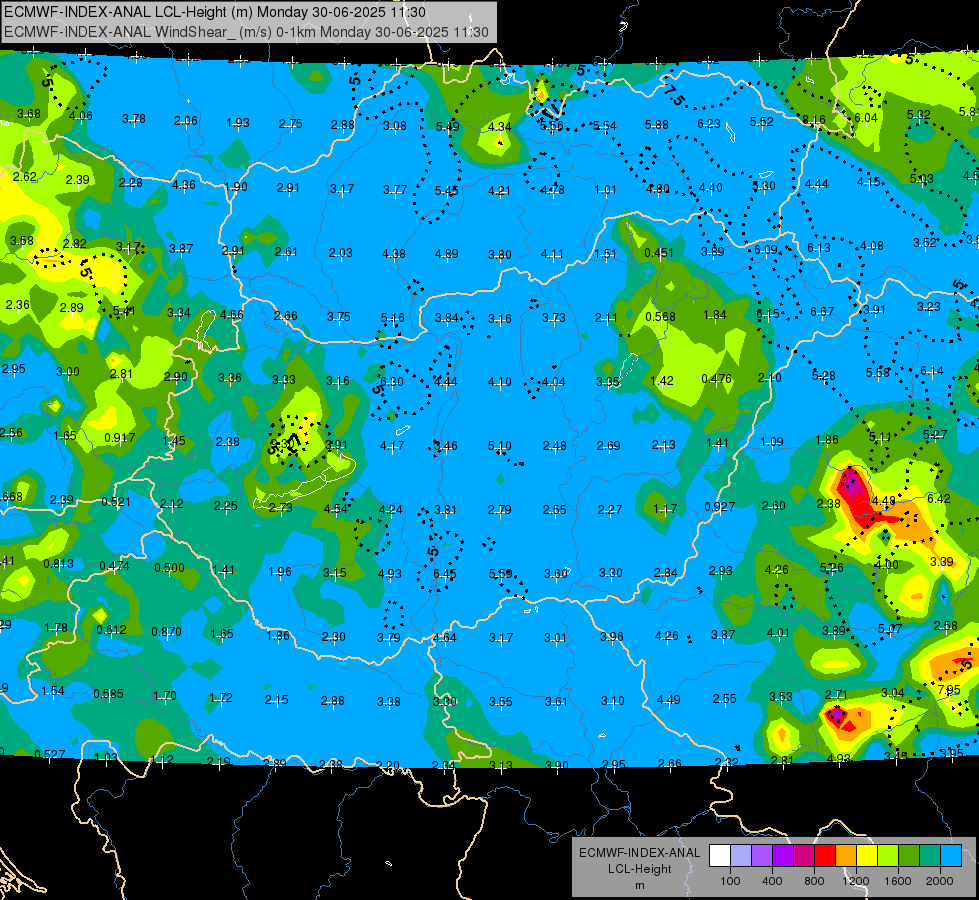Click the legend label 1200
The height and width of the screenshot is (900, 979).
(856, 881)
